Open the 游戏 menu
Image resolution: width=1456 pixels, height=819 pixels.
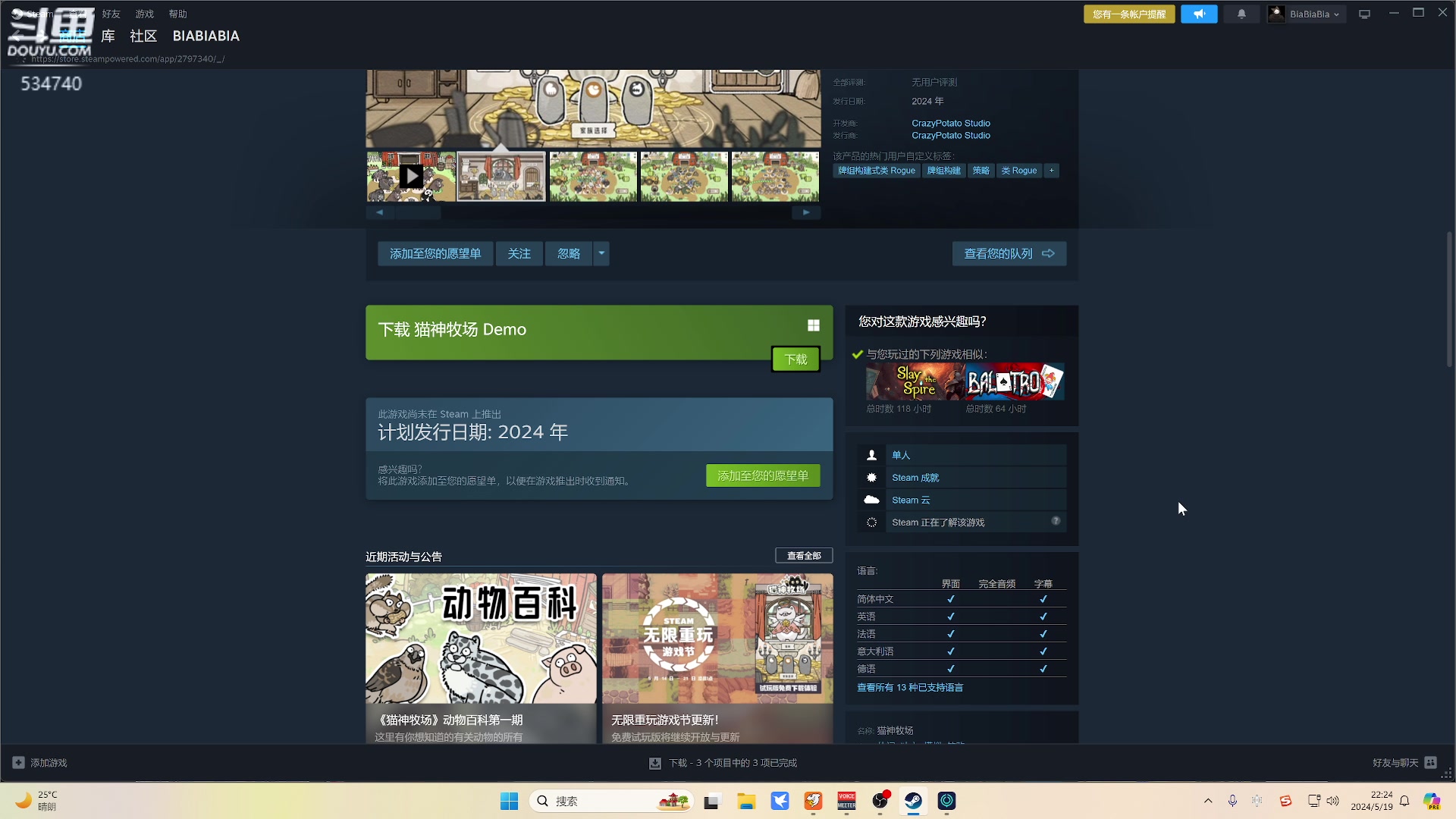coord(144,14)
